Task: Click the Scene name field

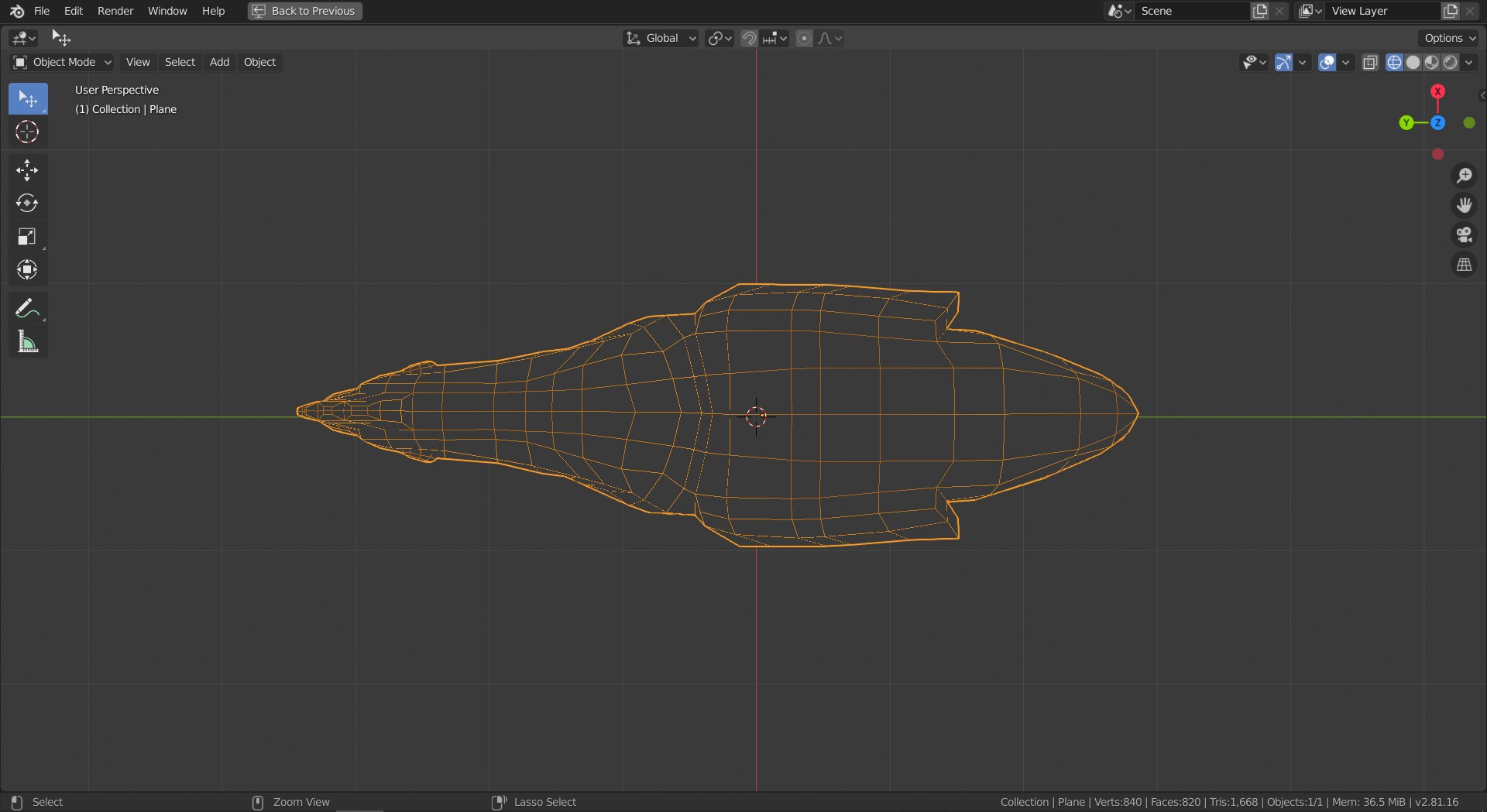Action: [1193, 11]
